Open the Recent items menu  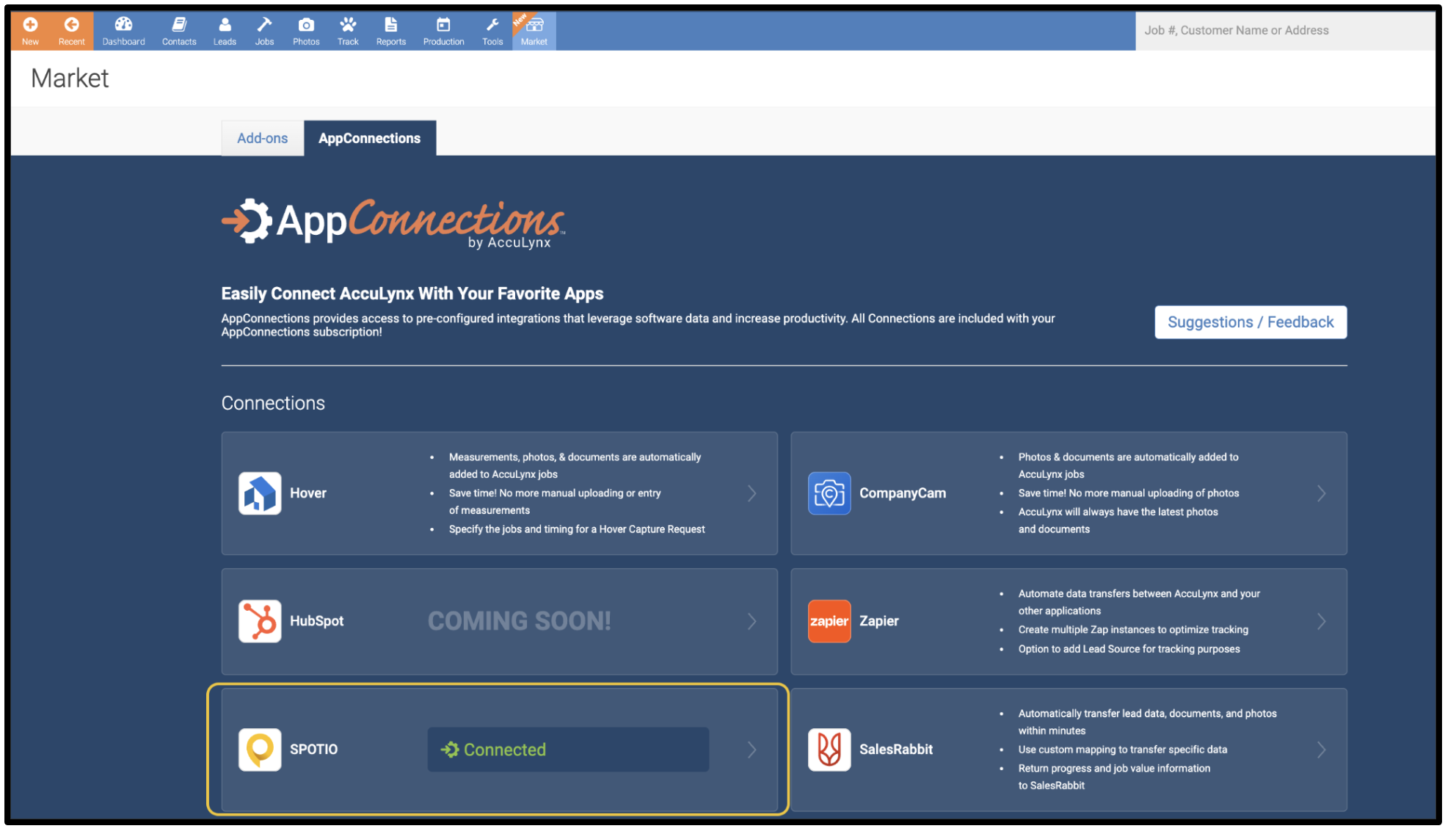[x=72, y=31]
